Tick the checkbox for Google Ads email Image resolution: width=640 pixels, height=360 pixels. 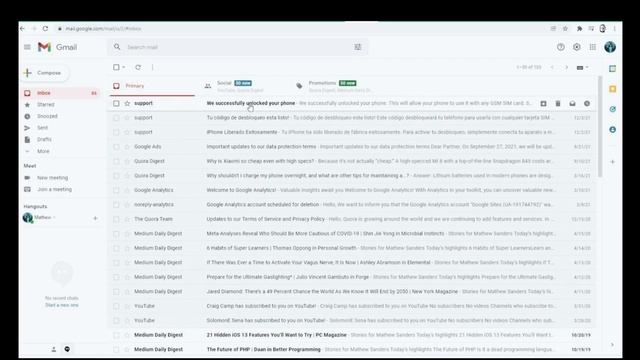point(116,147)
